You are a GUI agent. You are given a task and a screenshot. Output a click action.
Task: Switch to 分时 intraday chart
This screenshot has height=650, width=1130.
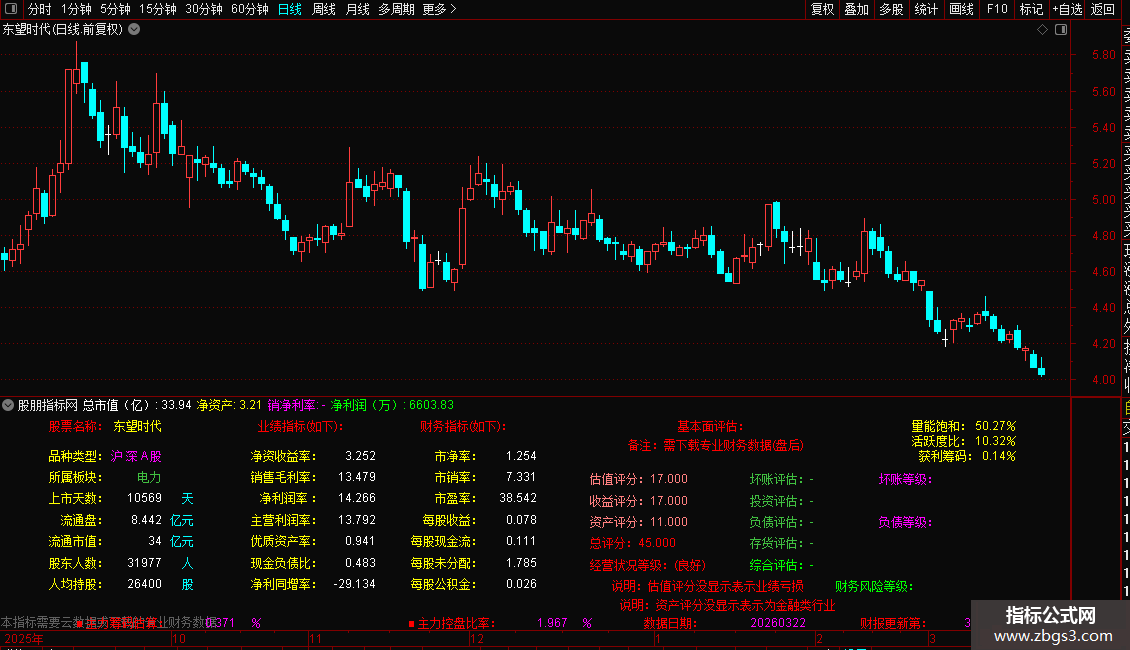pyautogui.click(x=40, y=9)
